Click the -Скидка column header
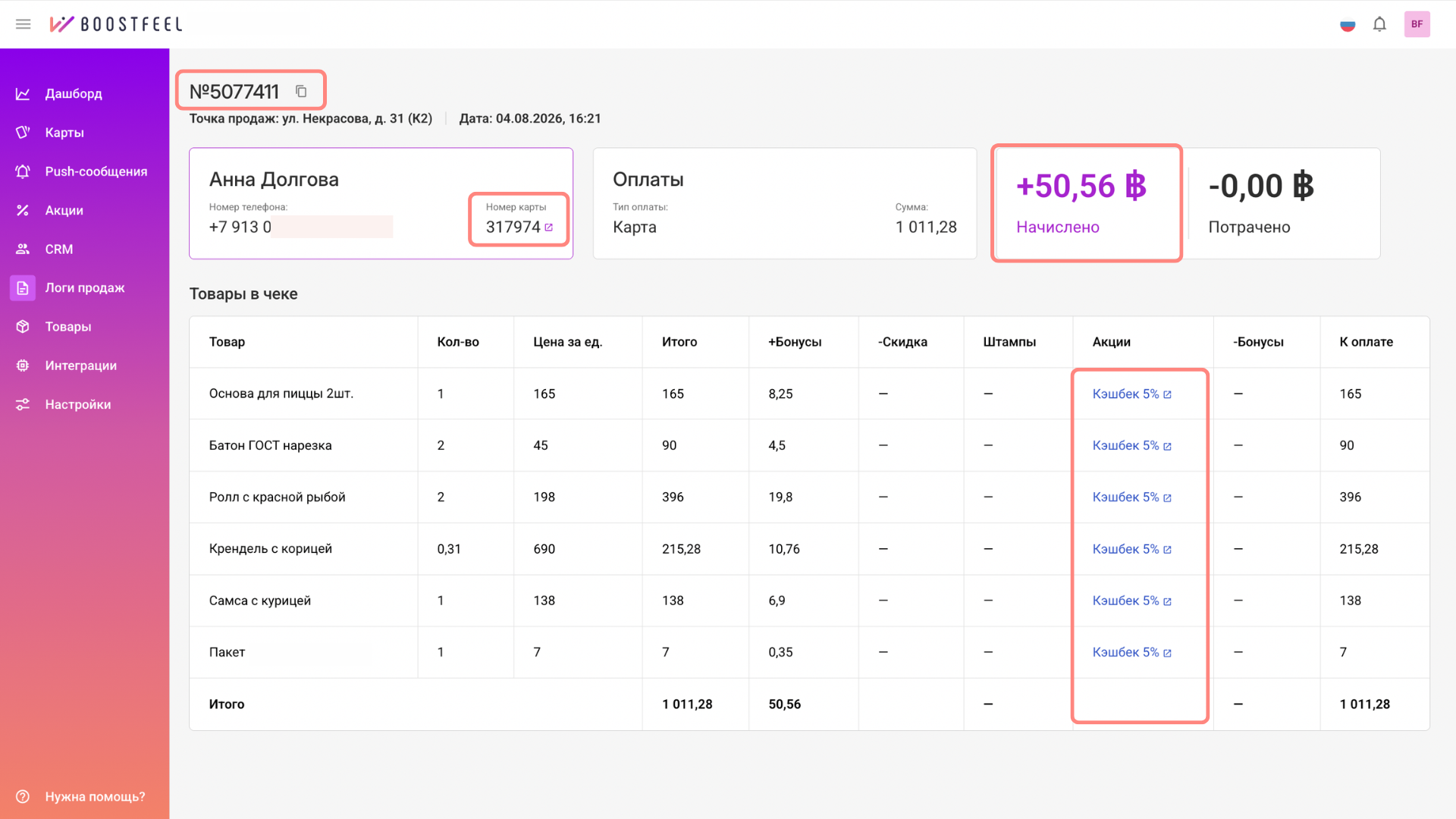 (x=902, y=342)
